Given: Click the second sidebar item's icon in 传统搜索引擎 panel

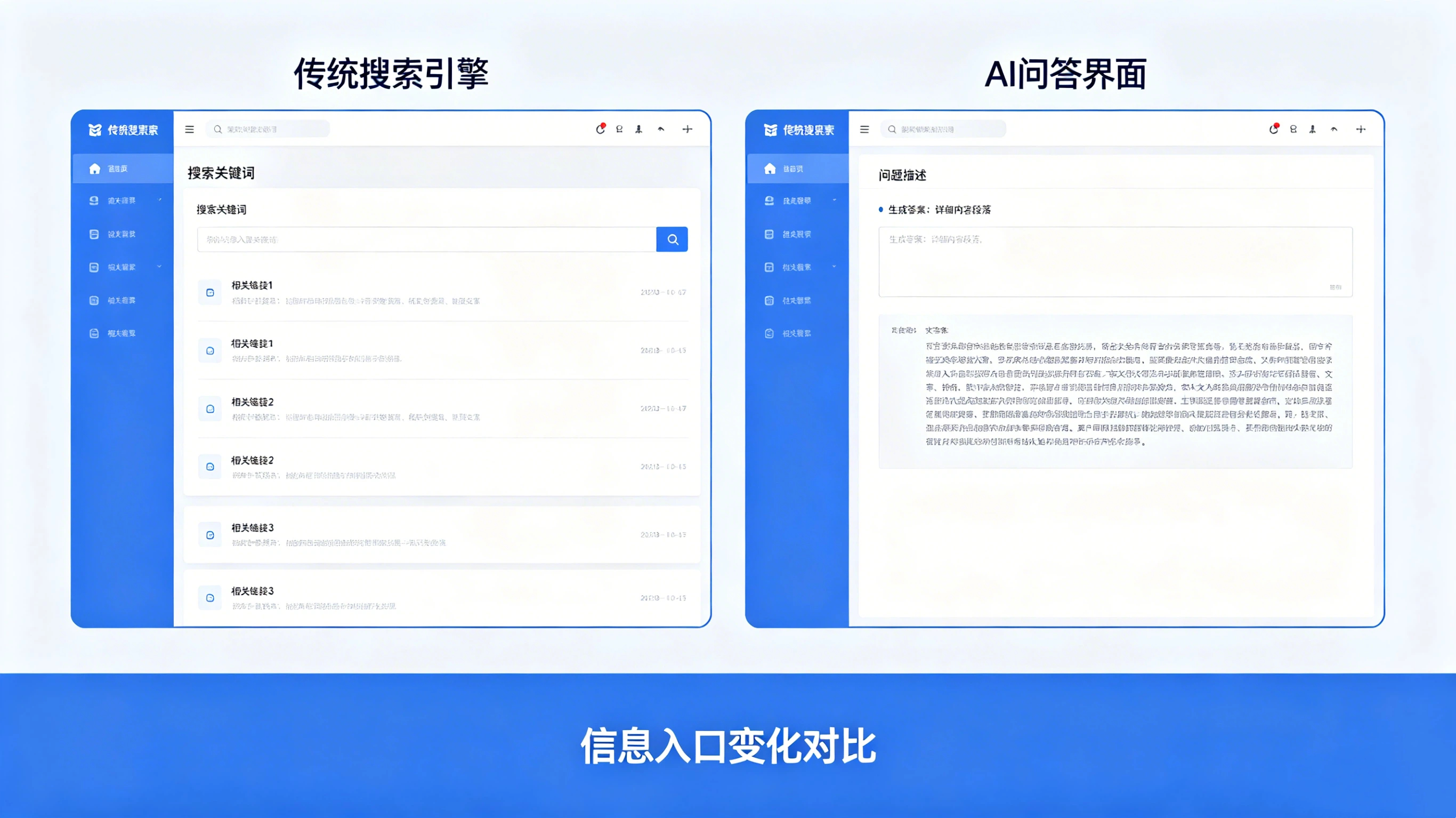Looking at the screenshot, I should click(94, 201).
